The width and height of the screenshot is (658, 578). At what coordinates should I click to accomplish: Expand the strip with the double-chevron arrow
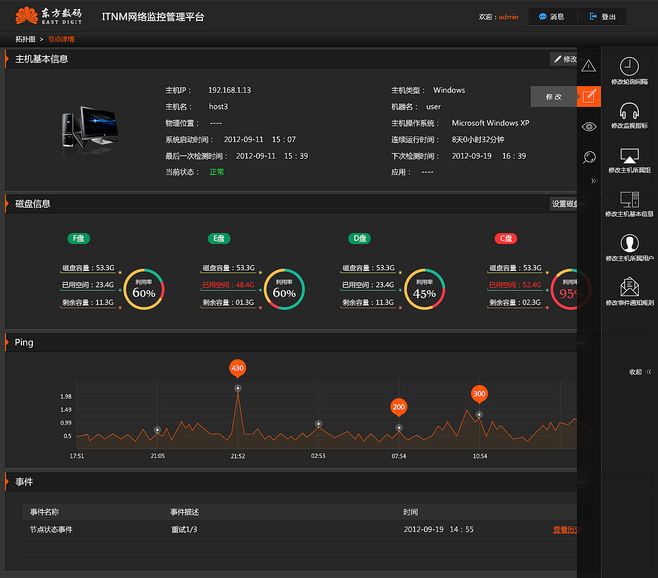tap(593, 181)
